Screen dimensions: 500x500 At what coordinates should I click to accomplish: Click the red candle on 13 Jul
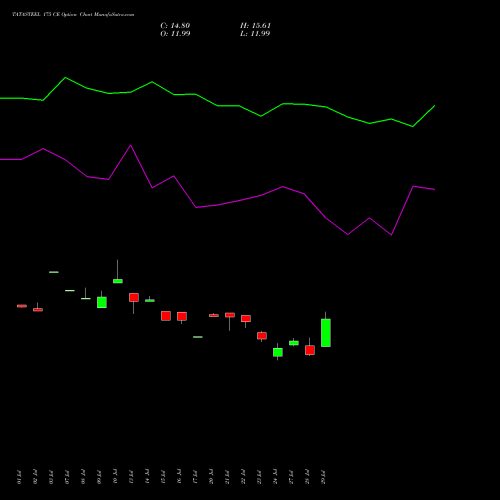[x=134, y=297]
